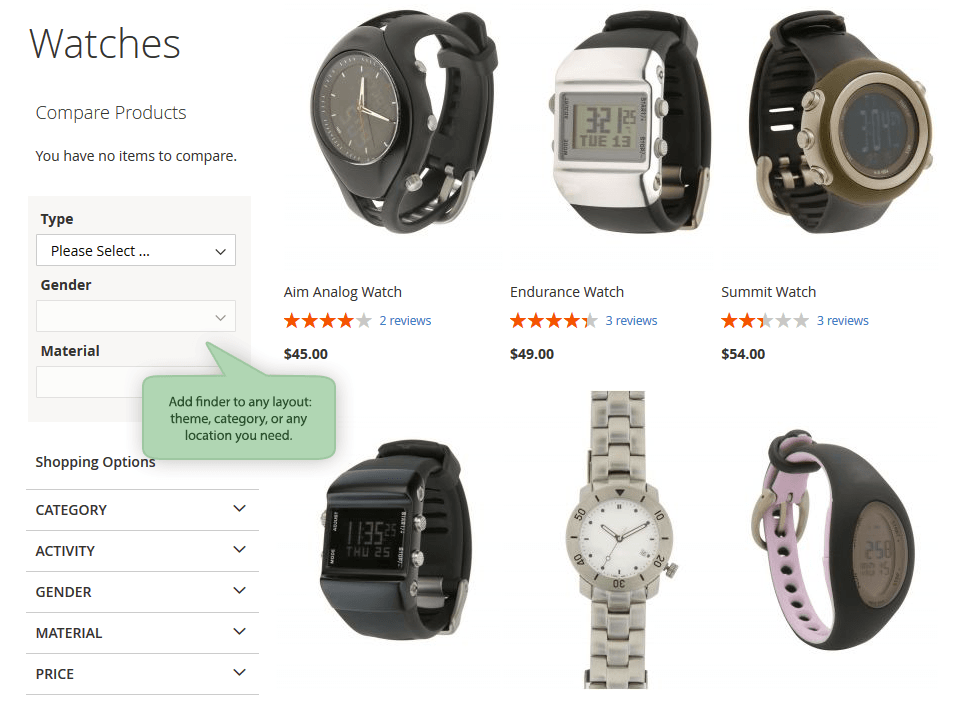Open Summit Watch's 3 reviews link
The height and width of the screenshot is (704, 960).
coord(842,320)
